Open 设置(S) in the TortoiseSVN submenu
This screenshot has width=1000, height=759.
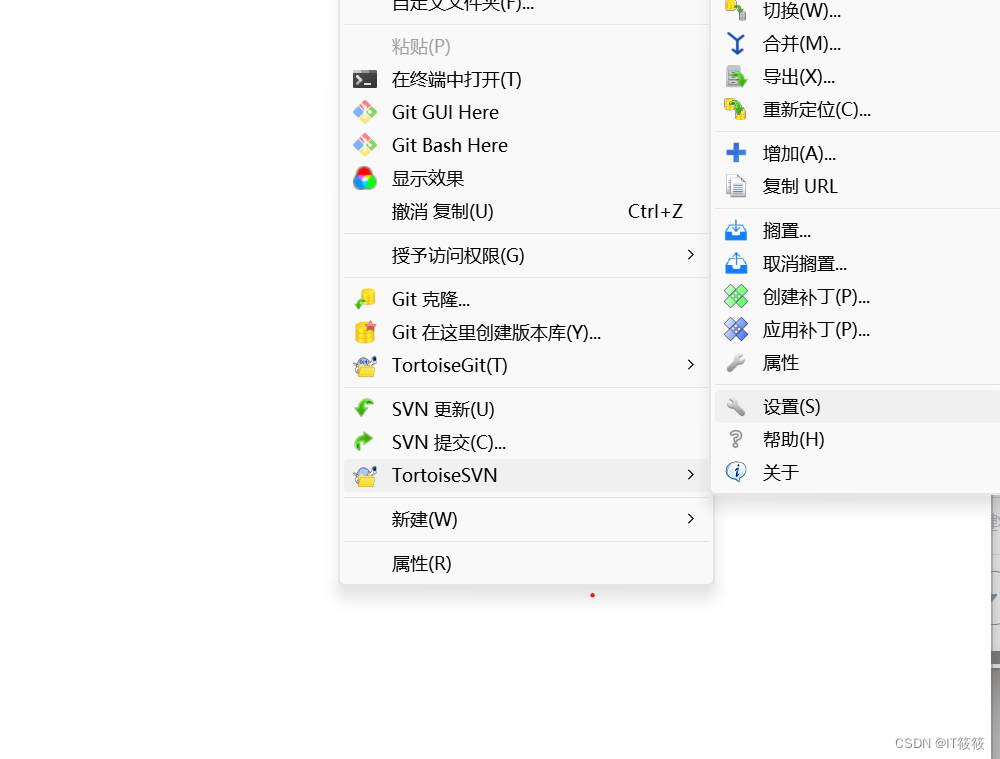(x=857, y=407)
